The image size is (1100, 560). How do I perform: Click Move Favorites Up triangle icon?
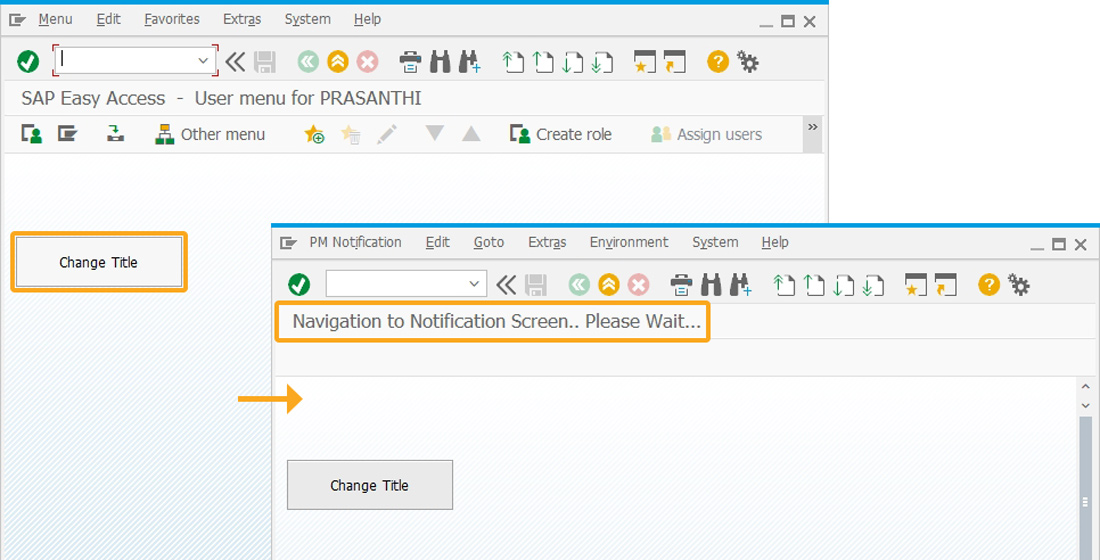pos(471,133)
